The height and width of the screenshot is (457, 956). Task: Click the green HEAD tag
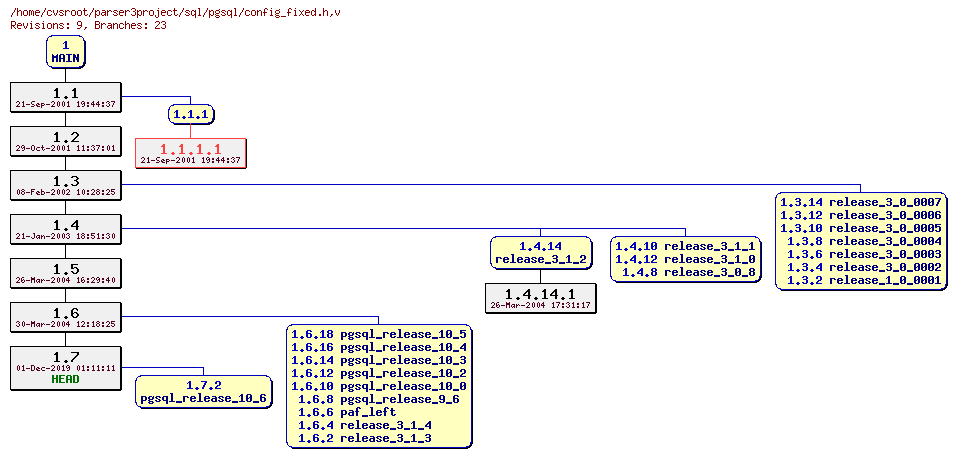[x=66, y=379]
